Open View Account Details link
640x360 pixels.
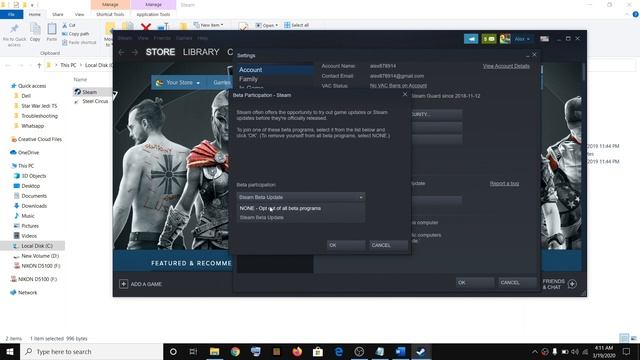pos(506,66)
